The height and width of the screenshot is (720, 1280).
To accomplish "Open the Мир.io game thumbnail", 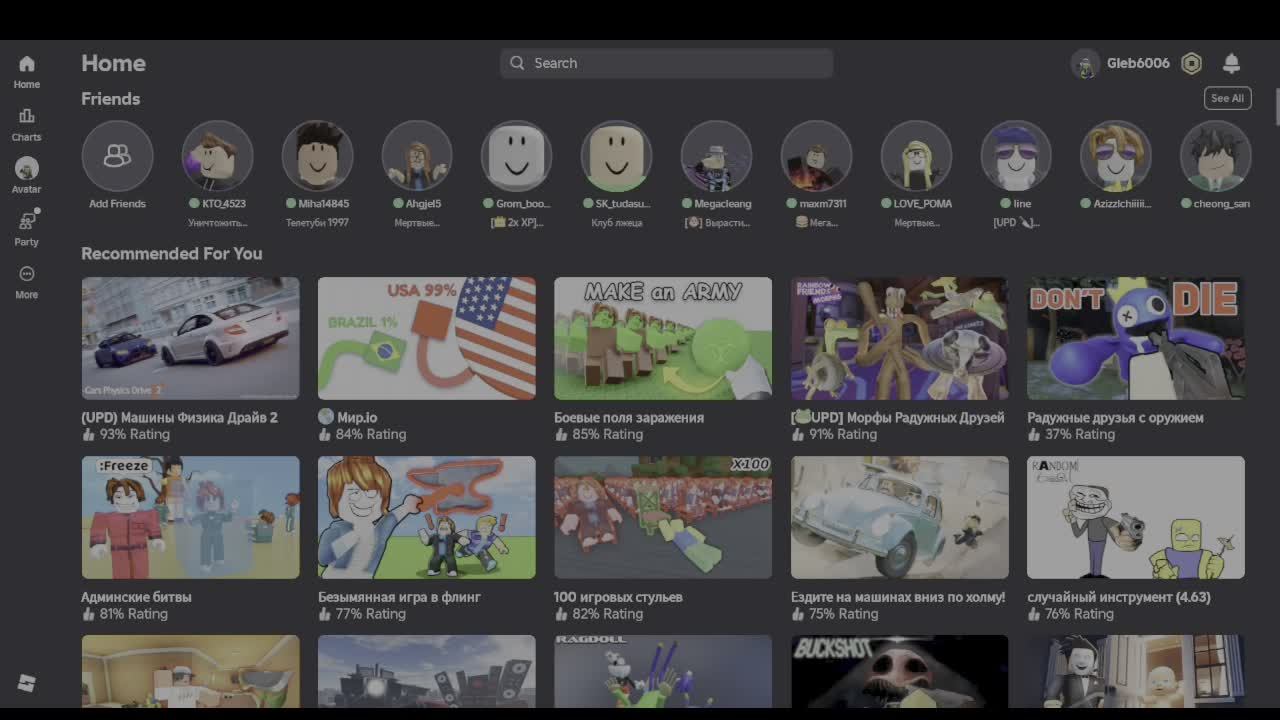I will (x=427, y=338).
